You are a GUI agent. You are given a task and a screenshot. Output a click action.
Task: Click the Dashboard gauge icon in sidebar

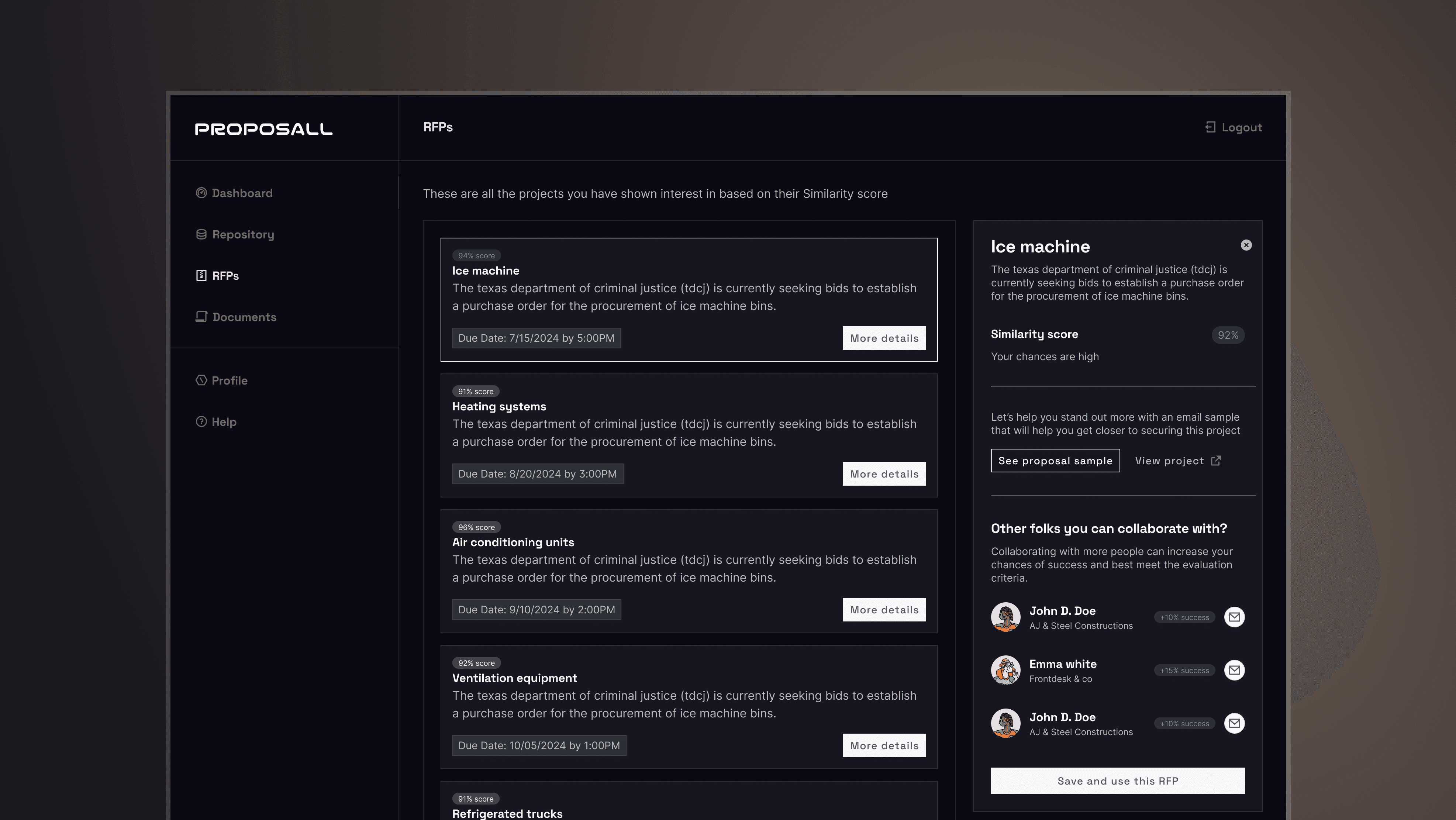tap(201, 193)
